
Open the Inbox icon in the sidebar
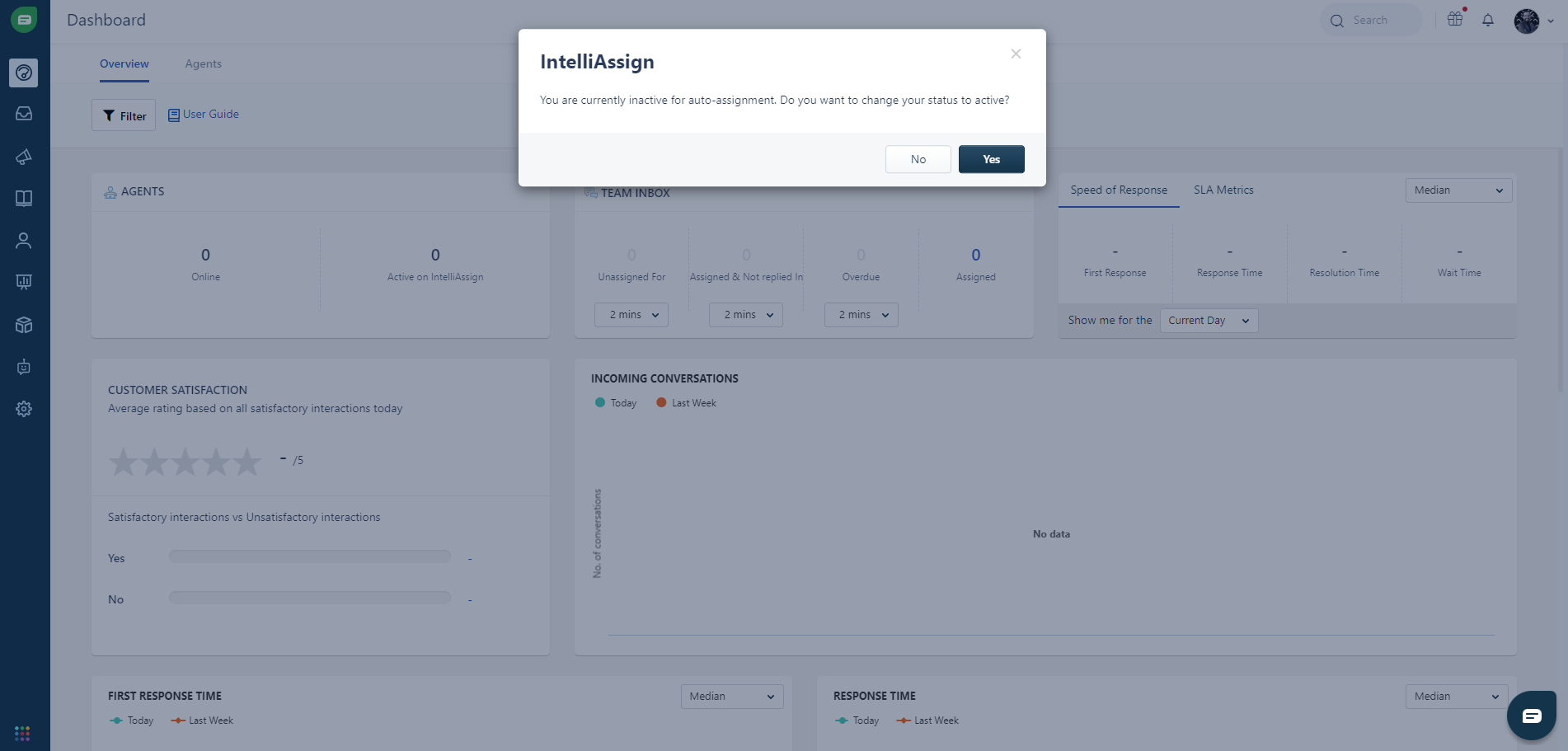pyautogui.click(x=24, y=114)
